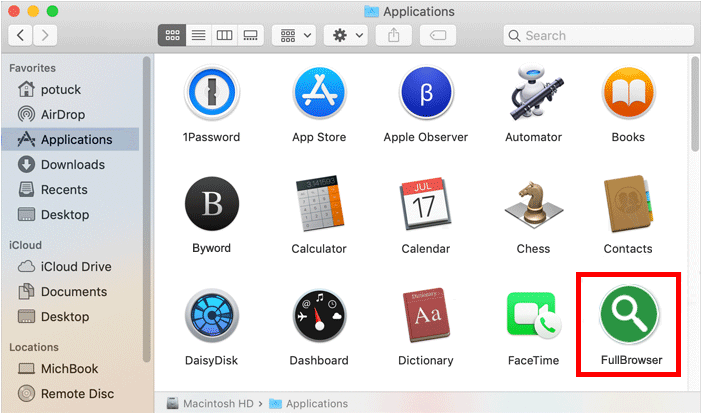
Task: Click the Edit Tags toolbar button
Action: point(438,35)
